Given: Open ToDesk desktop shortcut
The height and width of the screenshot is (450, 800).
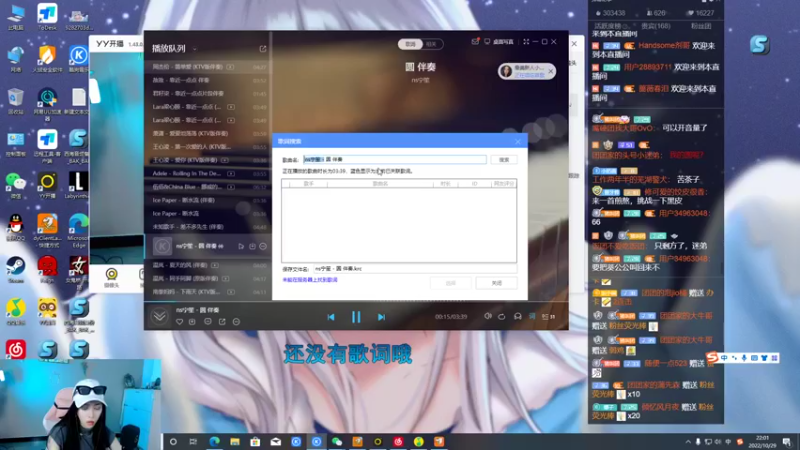Looking at the screenshot, I should [x=47, y=17].
